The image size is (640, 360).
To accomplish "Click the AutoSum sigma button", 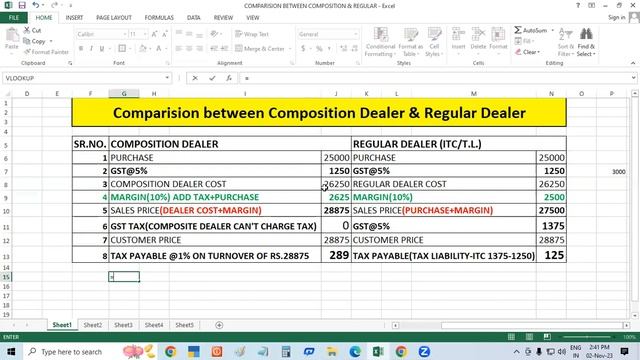I will pos(531,30).
